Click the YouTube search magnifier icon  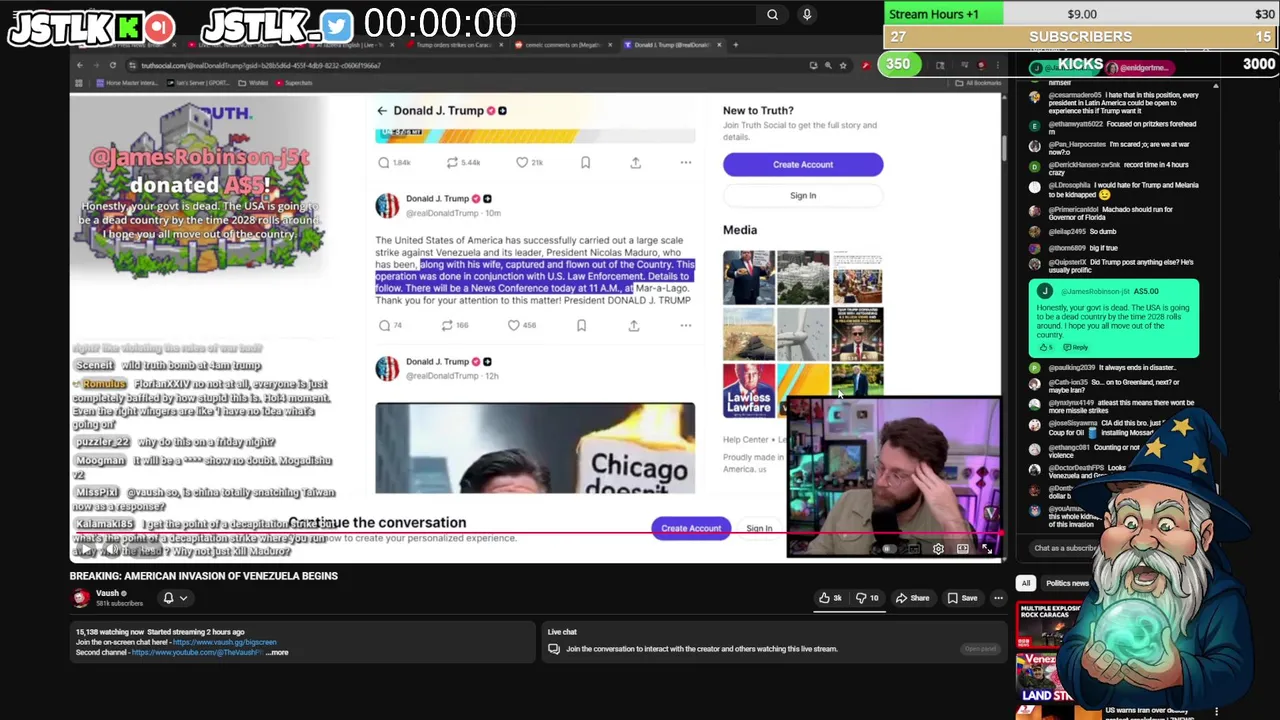(772, 15)
